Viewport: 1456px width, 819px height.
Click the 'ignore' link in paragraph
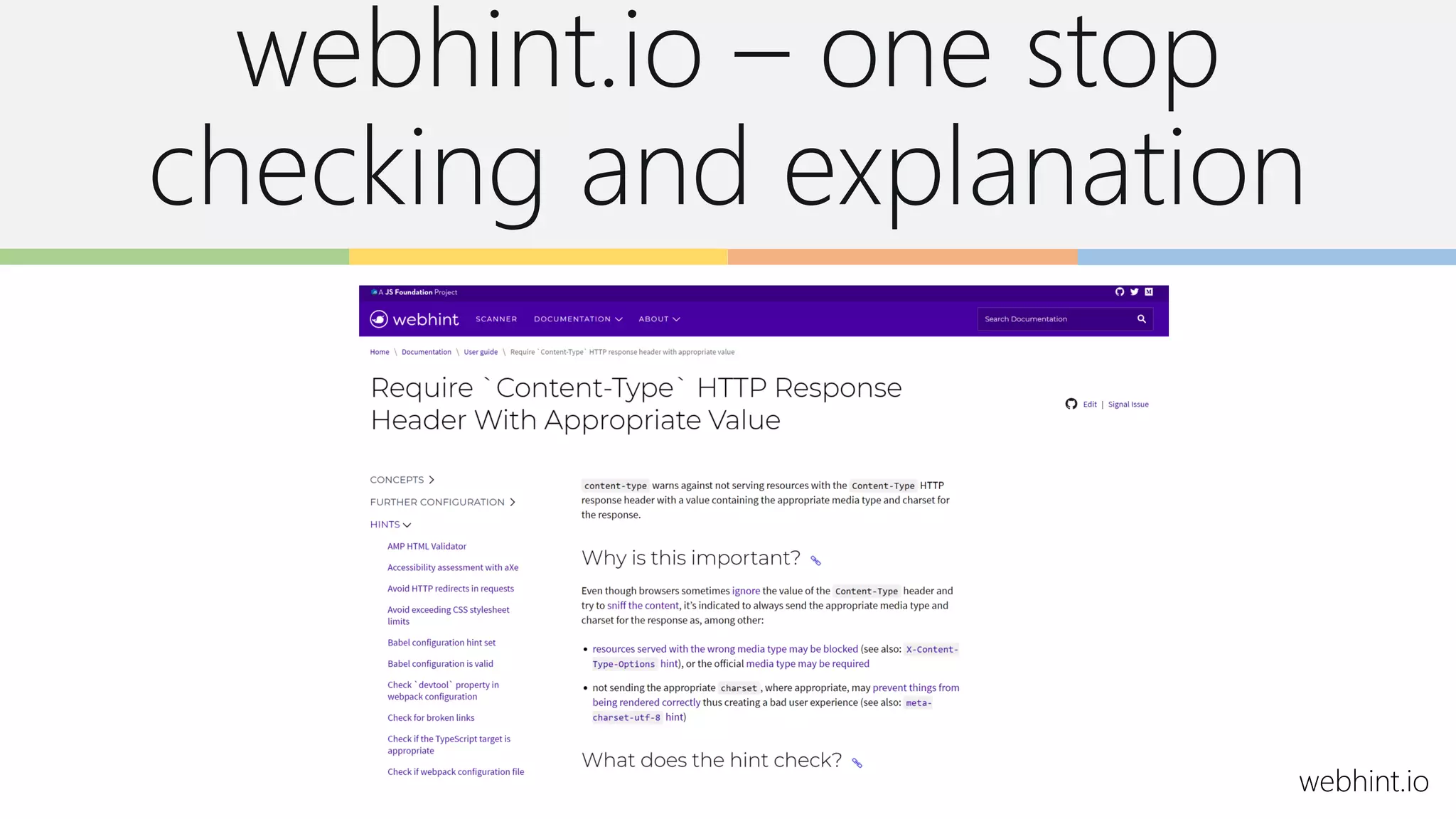tap(746, 591)
